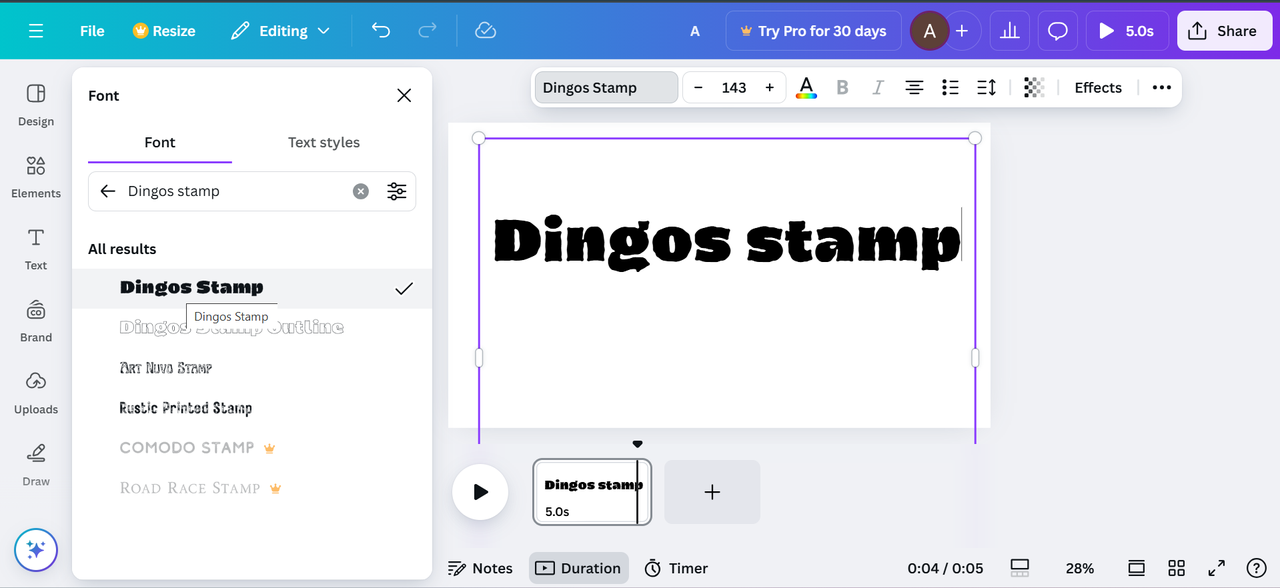Open the Uploads panel

coord(36,393)
